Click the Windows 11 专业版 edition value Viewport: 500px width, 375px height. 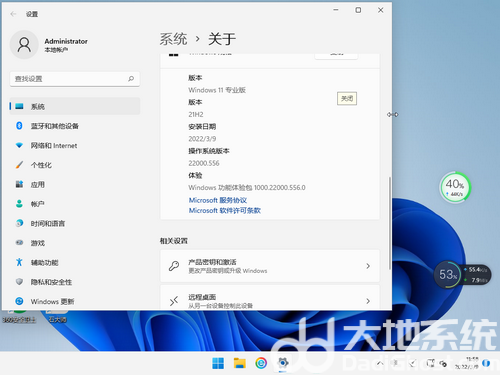(x=217, y=90)
